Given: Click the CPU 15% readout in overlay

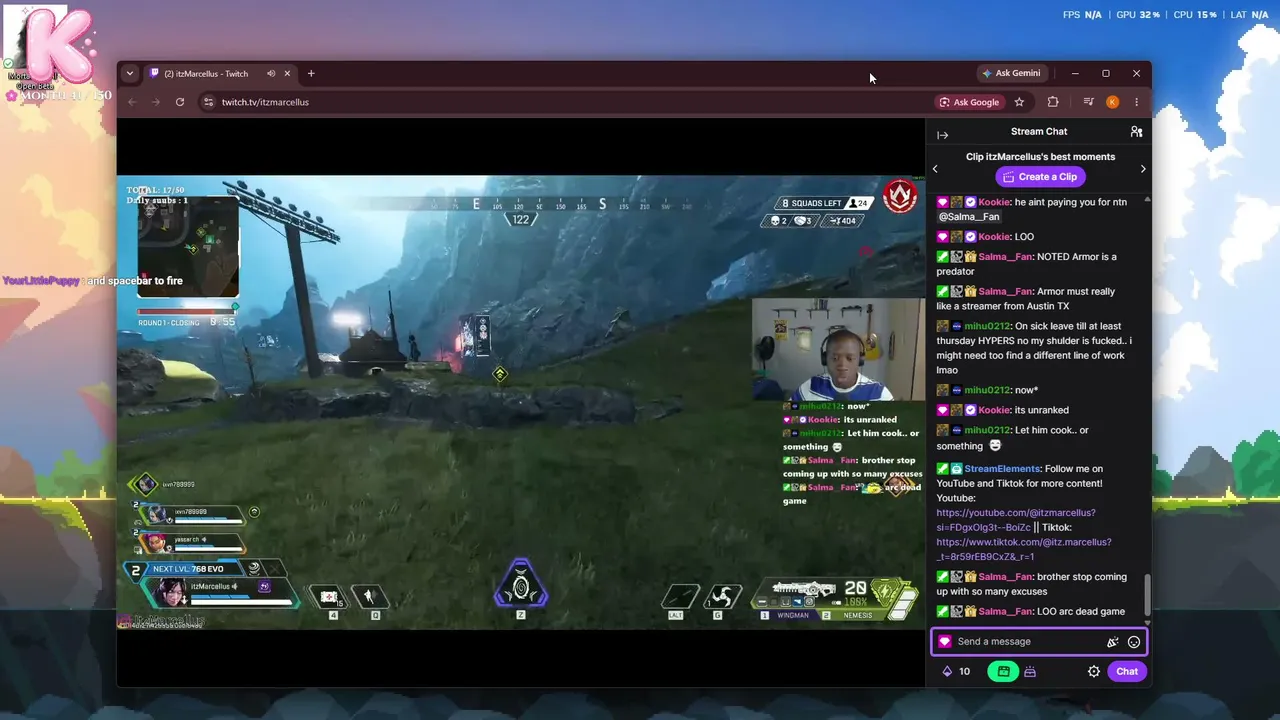Looking at the screenshot, I should pos(1194,15).
